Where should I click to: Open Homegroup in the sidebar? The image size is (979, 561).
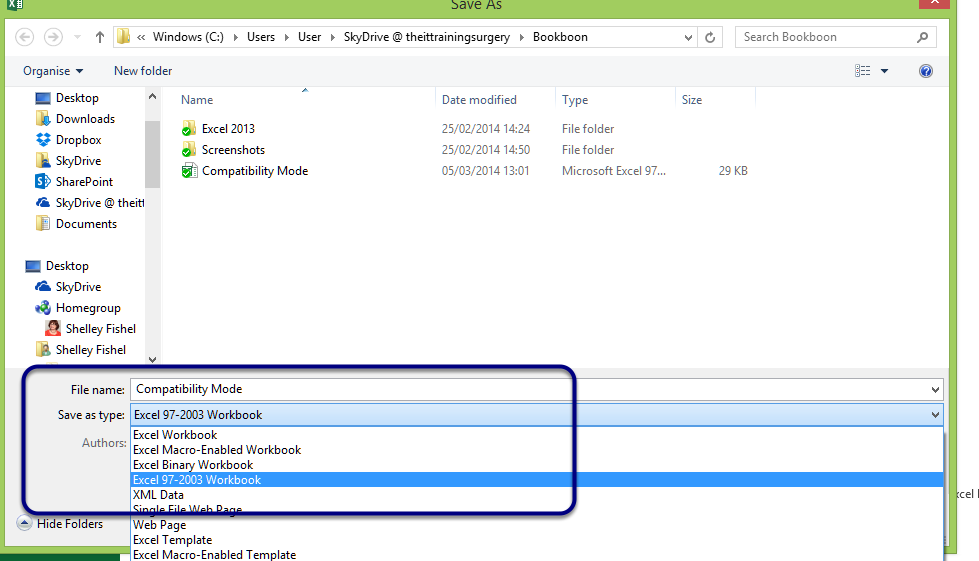coord(87,308)
